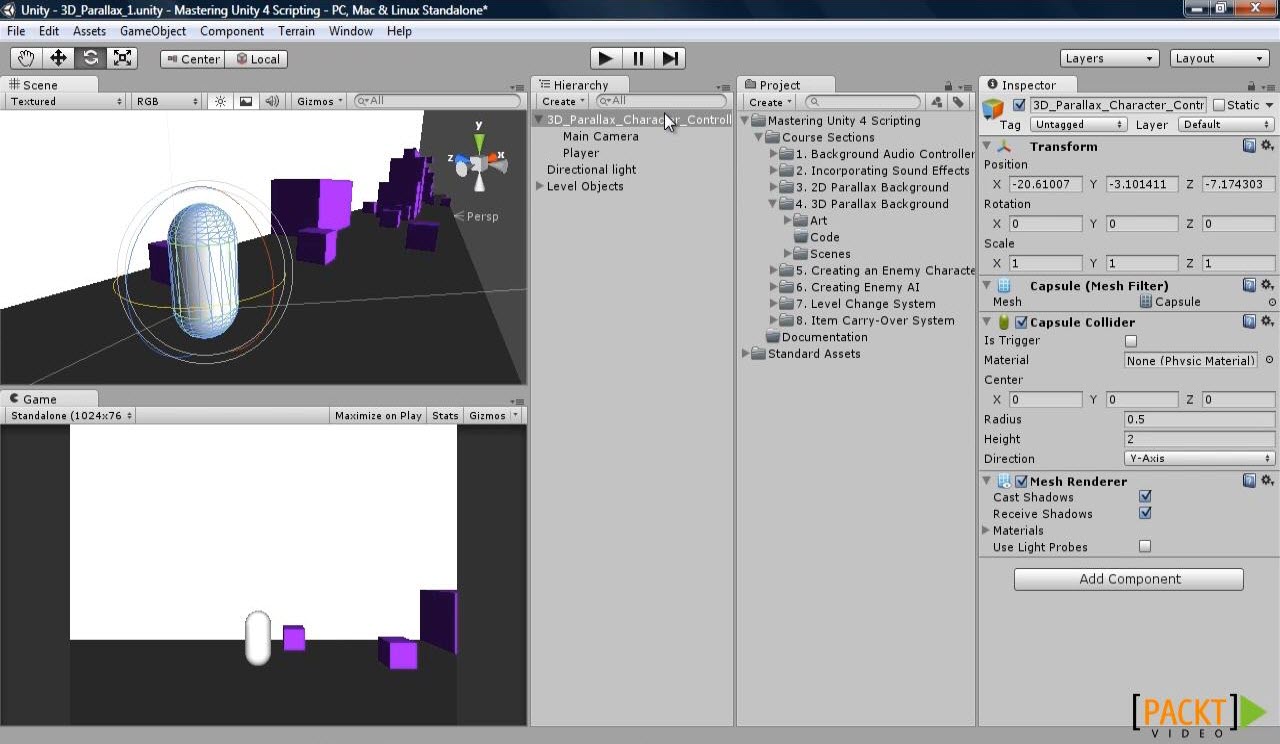The width and height of the screenshot is (1280, 744).
Task: Open the Layout dropdown
Action: [x=1219, y=58]
